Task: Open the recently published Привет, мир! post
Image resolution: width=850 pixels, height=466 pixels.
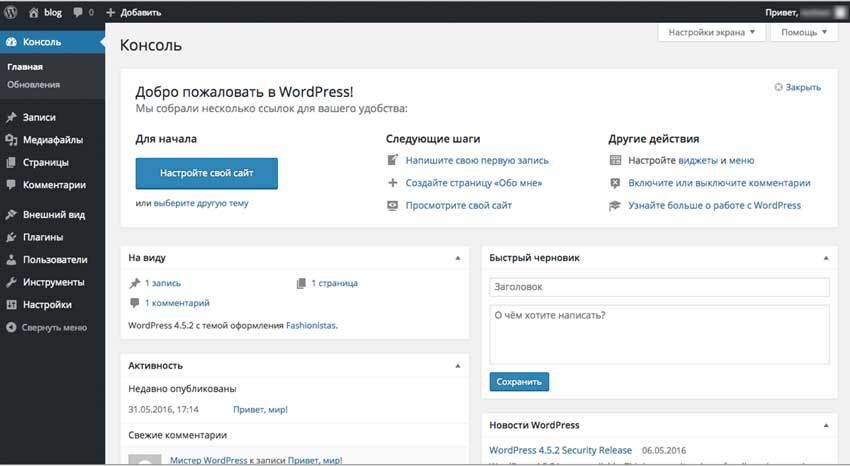Action: click(x=260, y=410)
